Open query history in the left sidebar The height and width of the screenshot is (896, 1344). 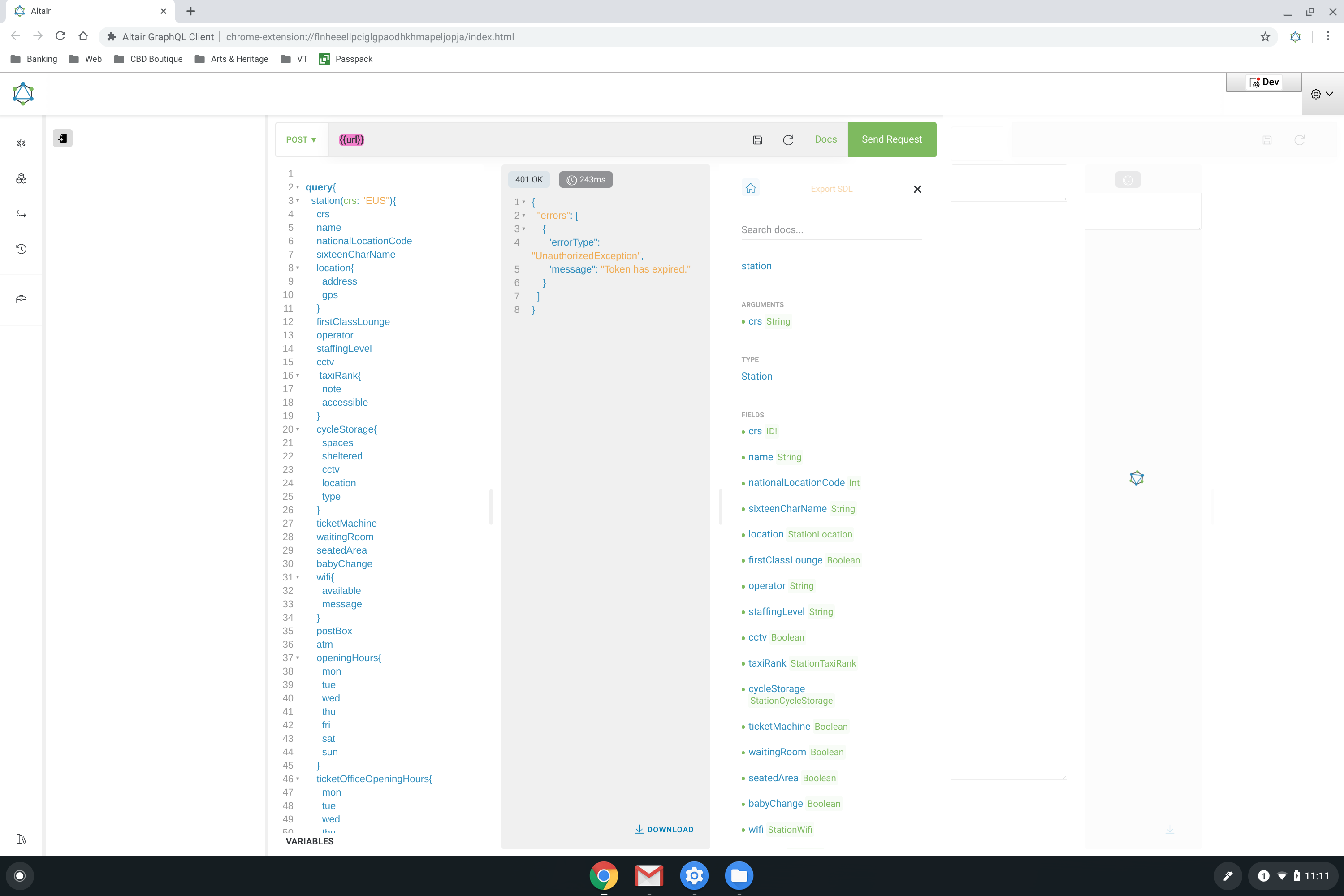tap(21, 249)
